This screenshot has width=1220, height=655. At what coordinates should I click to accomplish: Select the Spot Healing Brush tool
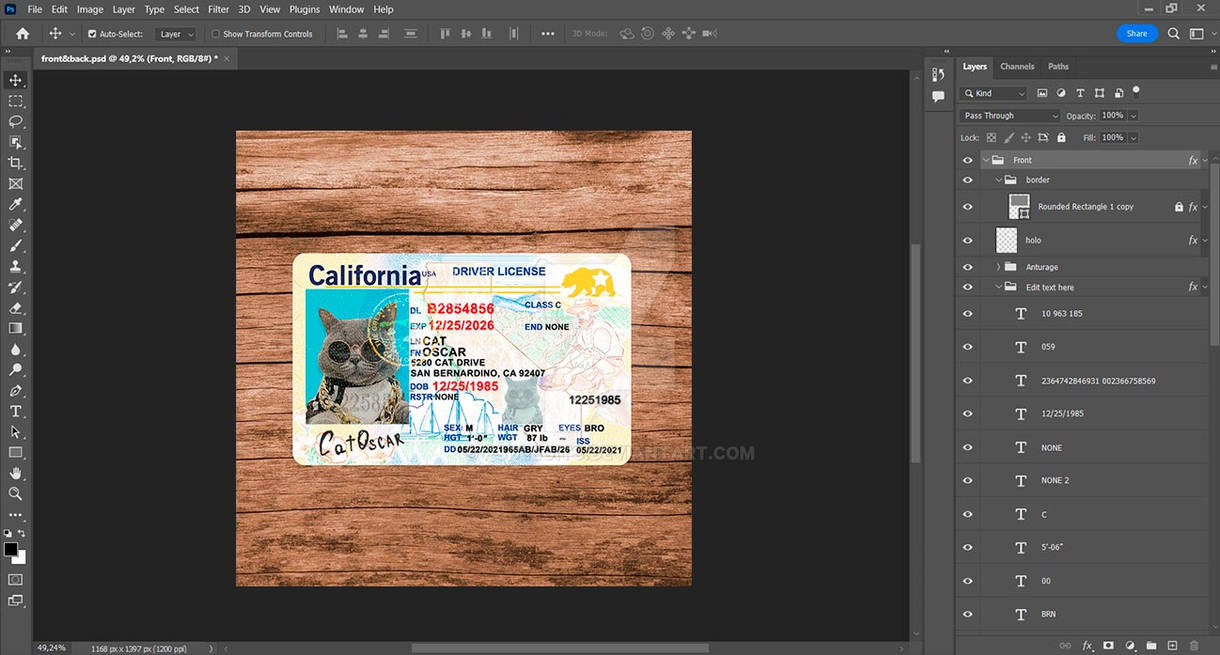pyautogui.click(x=16, y=225)
